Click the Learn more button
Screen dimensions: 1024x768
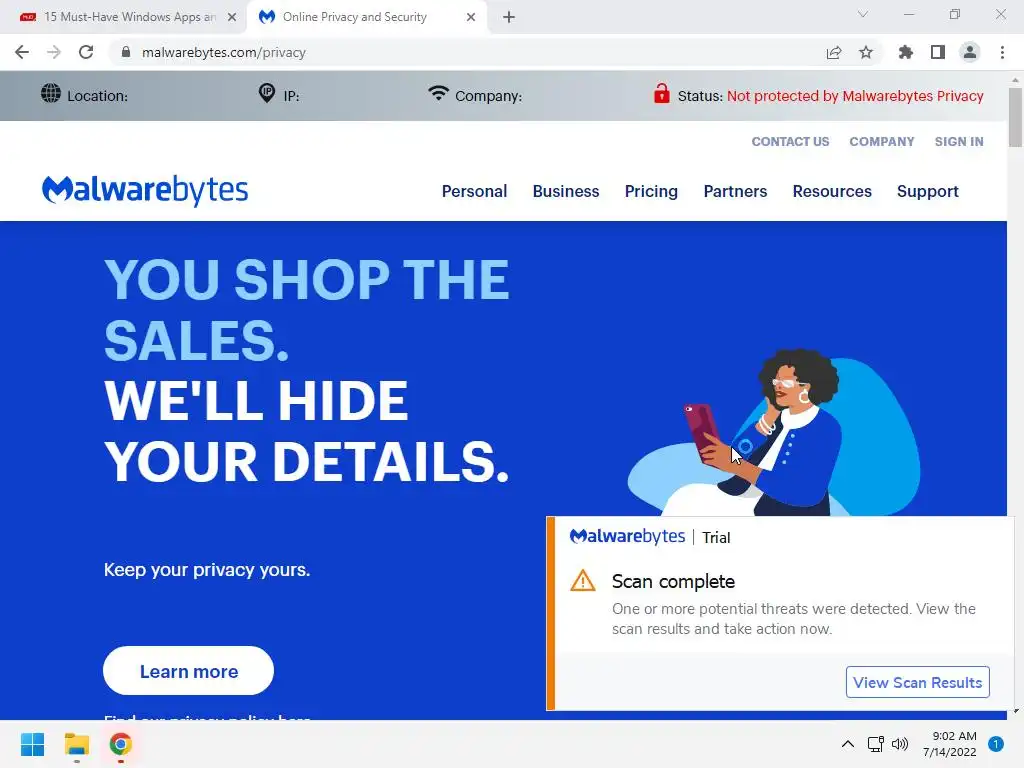click(x=188, y=671)
